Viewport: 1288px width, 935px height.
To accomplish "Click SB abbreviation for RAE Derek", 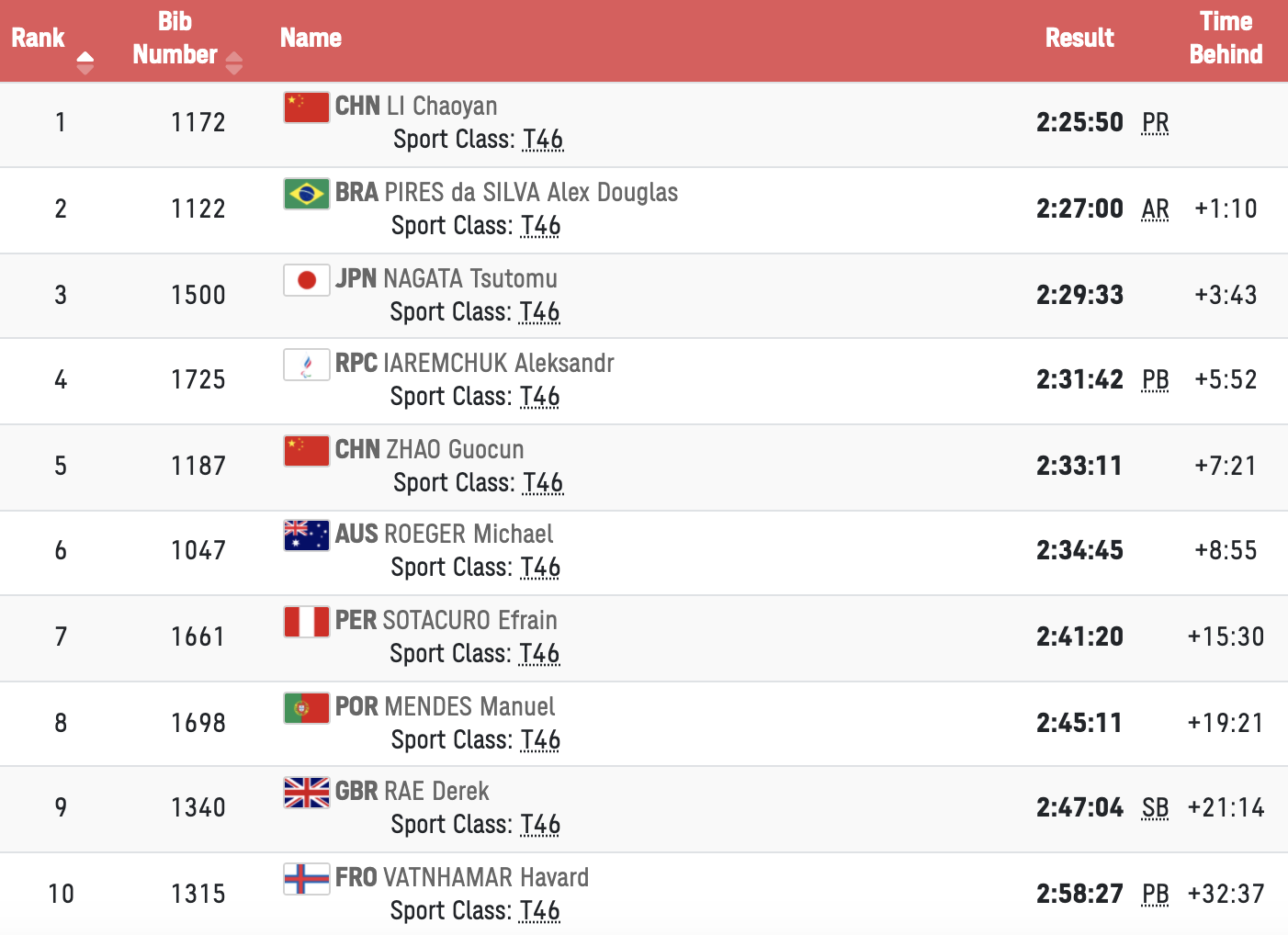I will 1155,808.
